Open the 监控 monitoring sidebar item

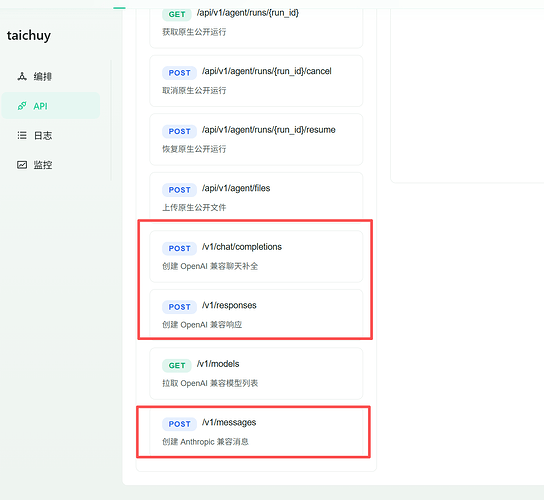(51, 165)
